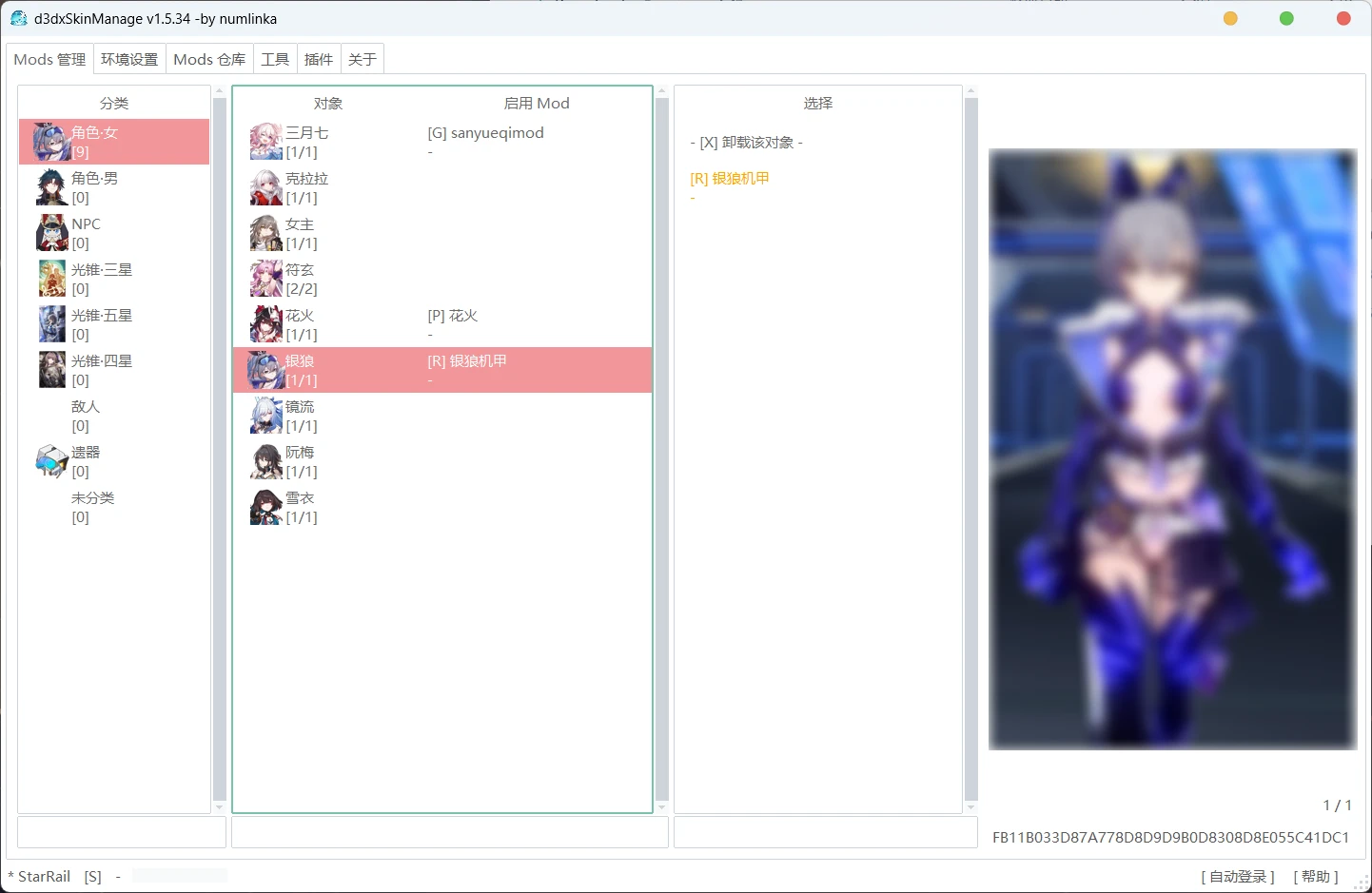1372x893 pixels.
Task: Click the 对象 list scrollbar
Action: (x=662, y=449)
